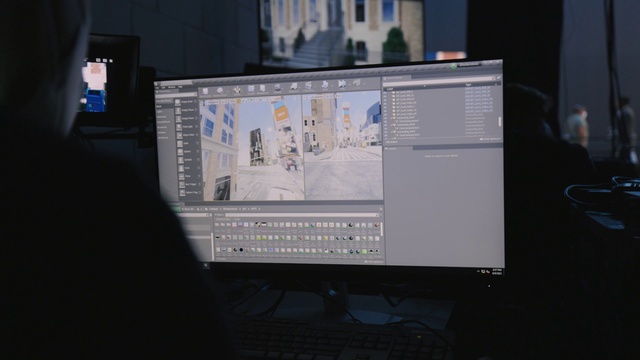
Task: Select the Lights actor category
Action: (x=159, y=112)
